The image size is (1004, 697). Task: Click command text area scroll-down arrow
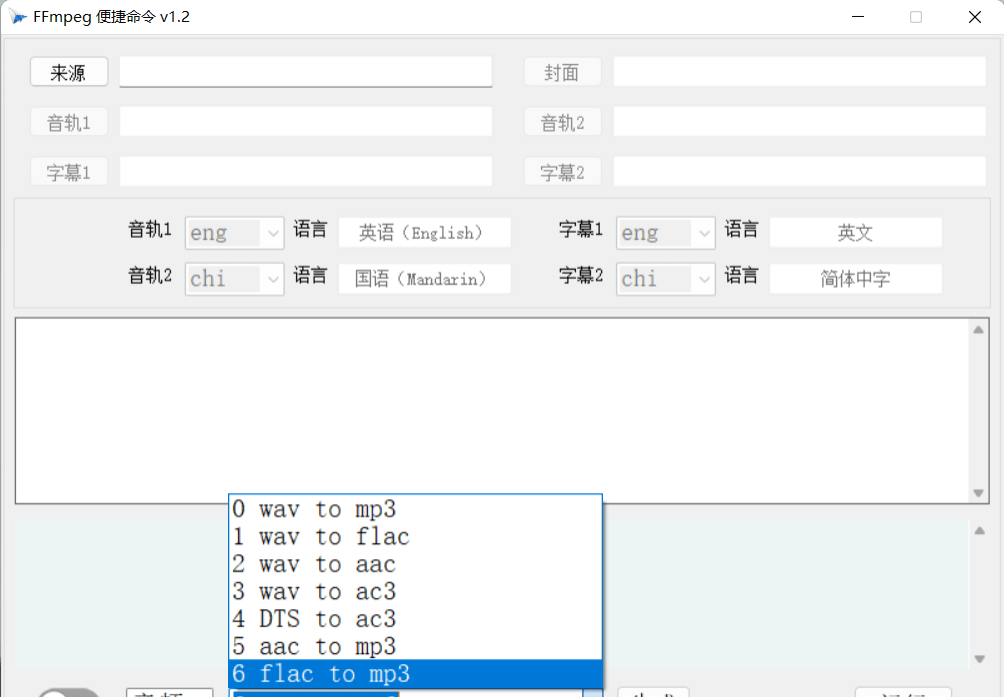pos(978,493)
